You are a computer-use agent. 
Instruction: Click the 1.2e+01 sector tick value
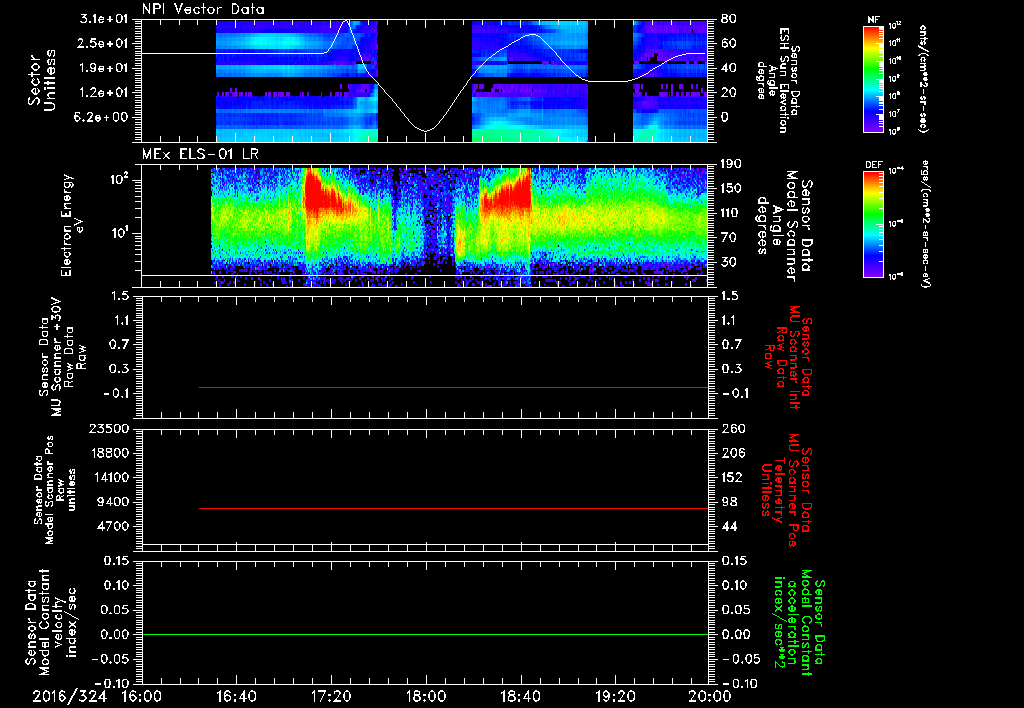coord(106,93)
